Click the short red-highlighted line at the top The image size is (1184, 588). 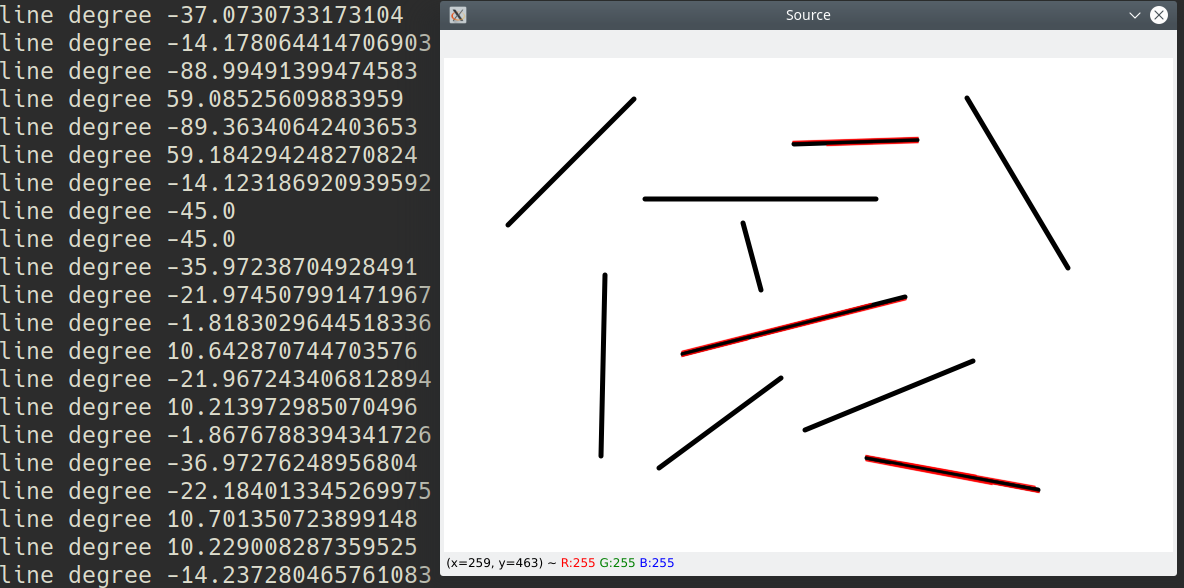[856, 141]
